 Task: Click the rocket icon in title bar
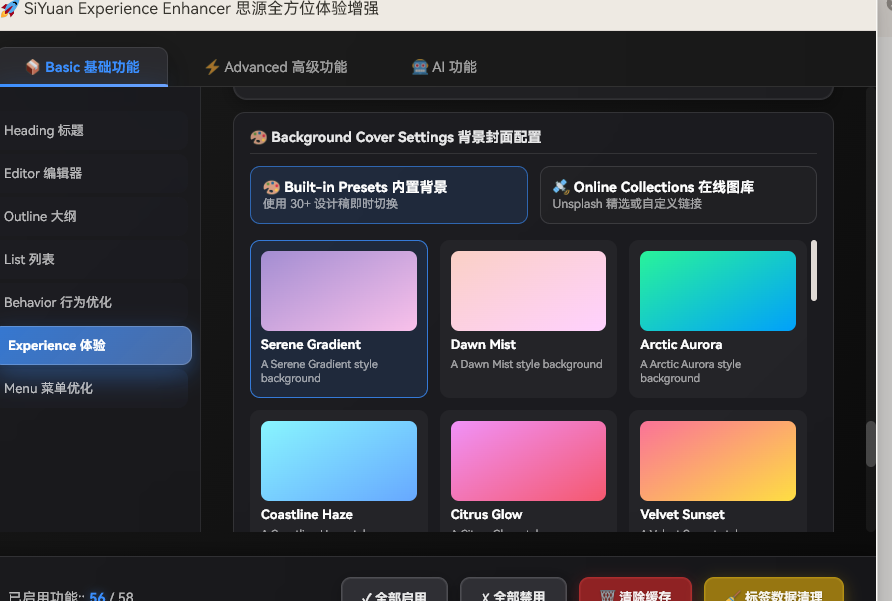(x=10, y=9)
